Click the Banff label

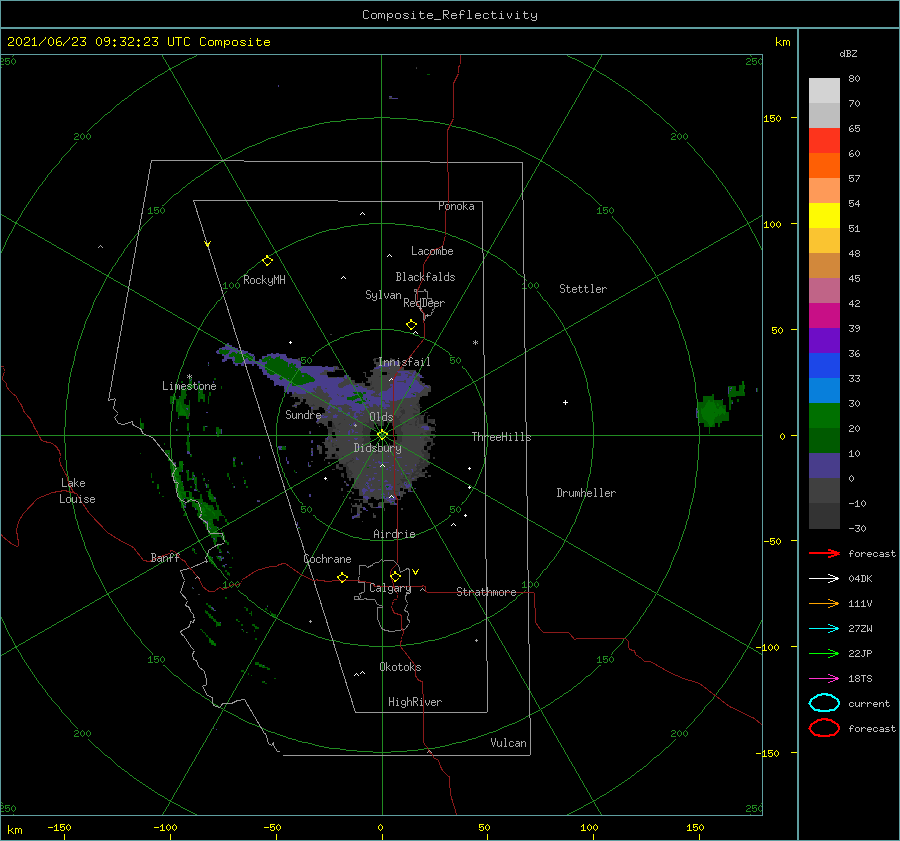(165, 557)
